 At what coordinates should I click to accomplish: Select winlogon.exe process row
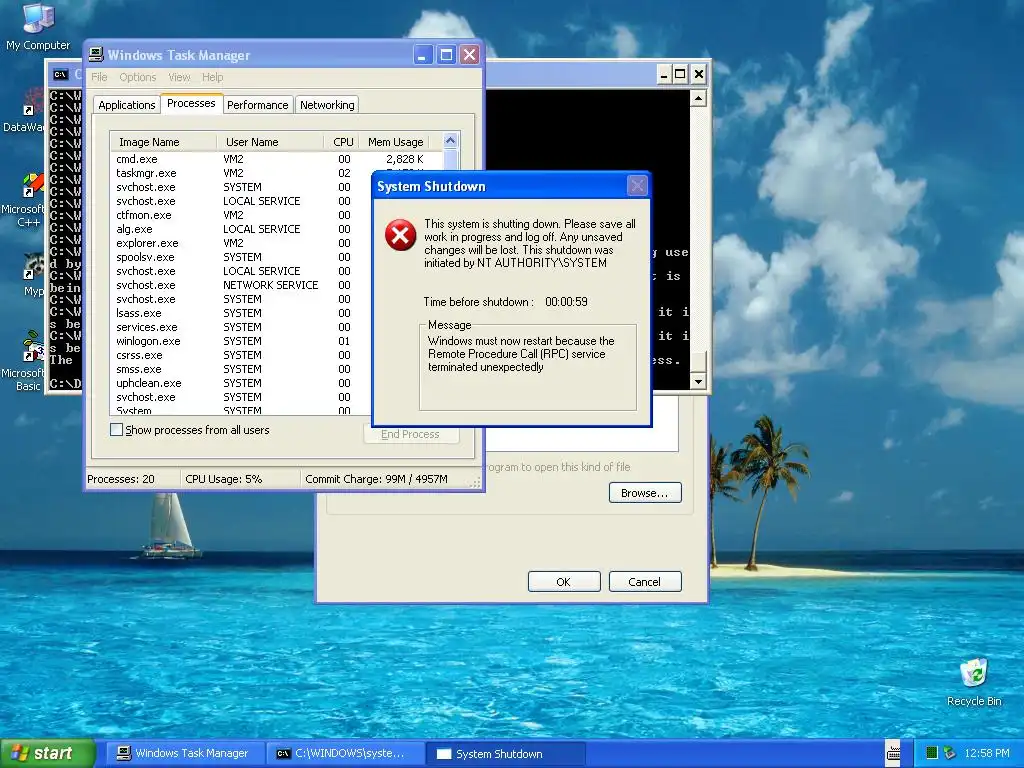click(x=240, y=341)
